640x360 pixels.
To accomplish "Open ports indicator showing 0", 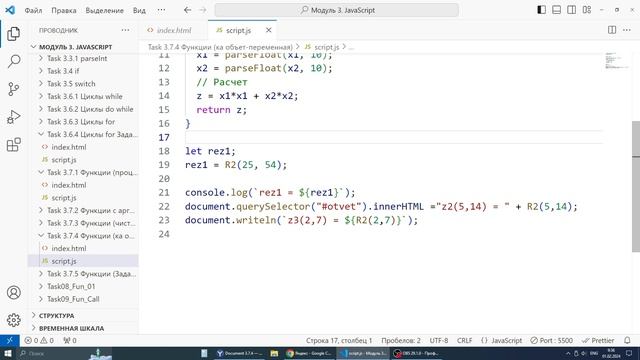I will point(70,340).
